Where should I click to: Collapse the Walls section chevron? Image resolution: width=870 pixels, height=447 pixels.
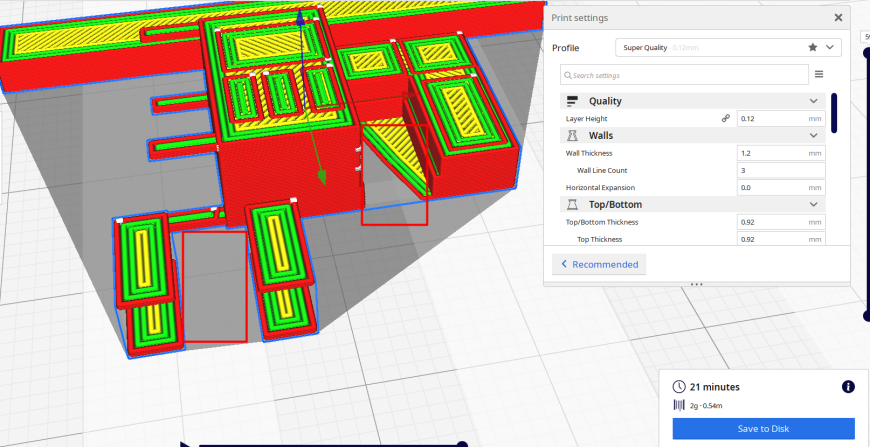813,135
